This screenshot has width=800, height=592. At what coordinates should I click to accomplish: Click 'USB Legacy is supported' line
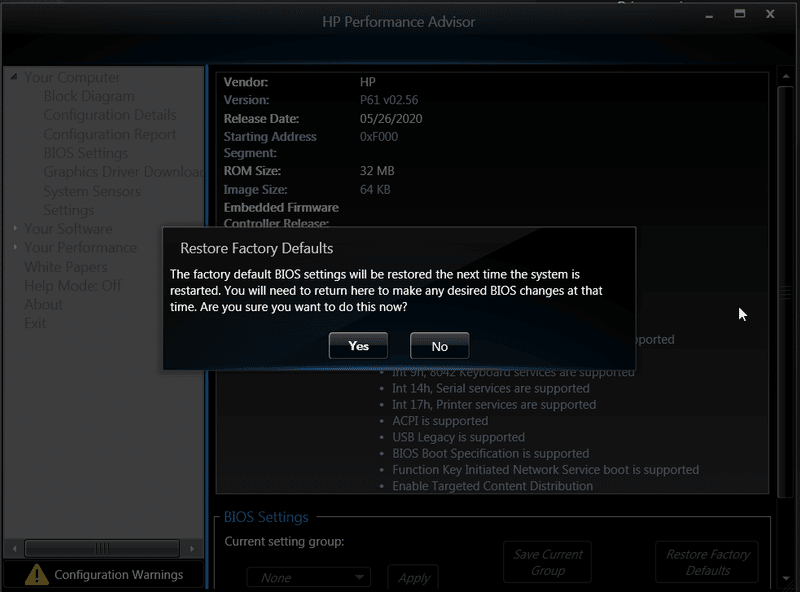click(x=458, y=437)
